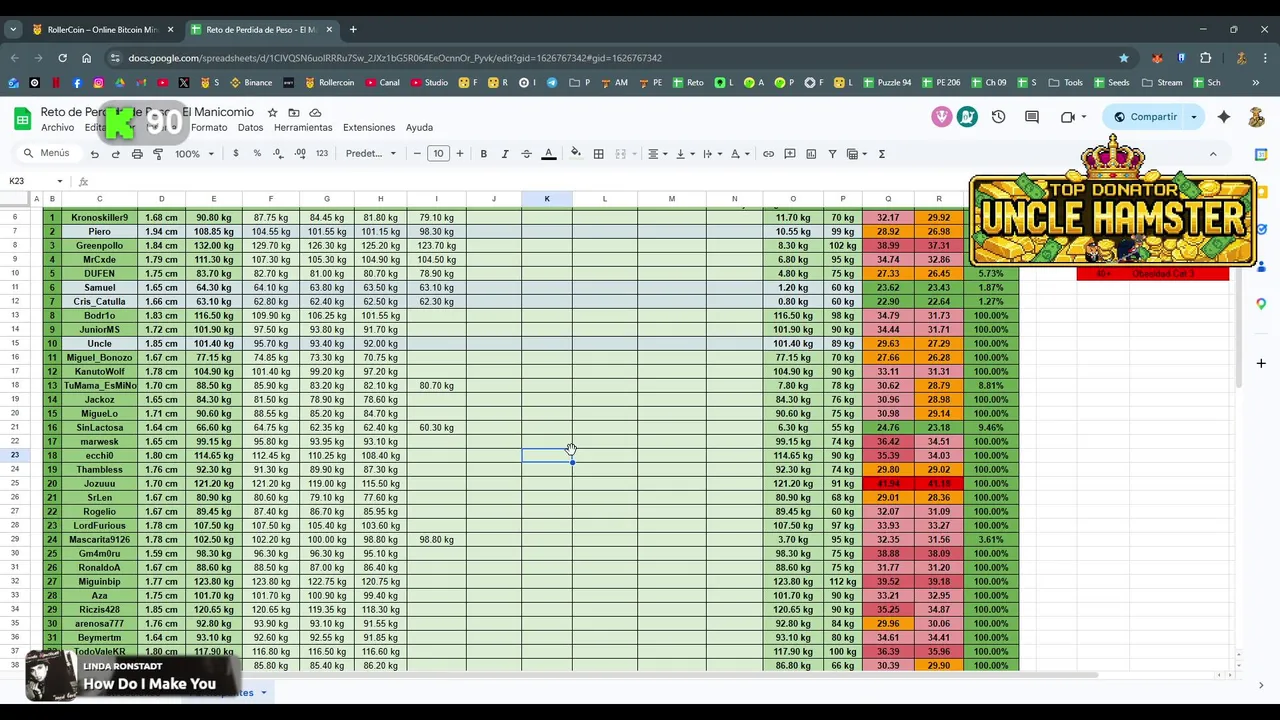
Task: Open the name box dropdown arrow
Action: (60, 181)
